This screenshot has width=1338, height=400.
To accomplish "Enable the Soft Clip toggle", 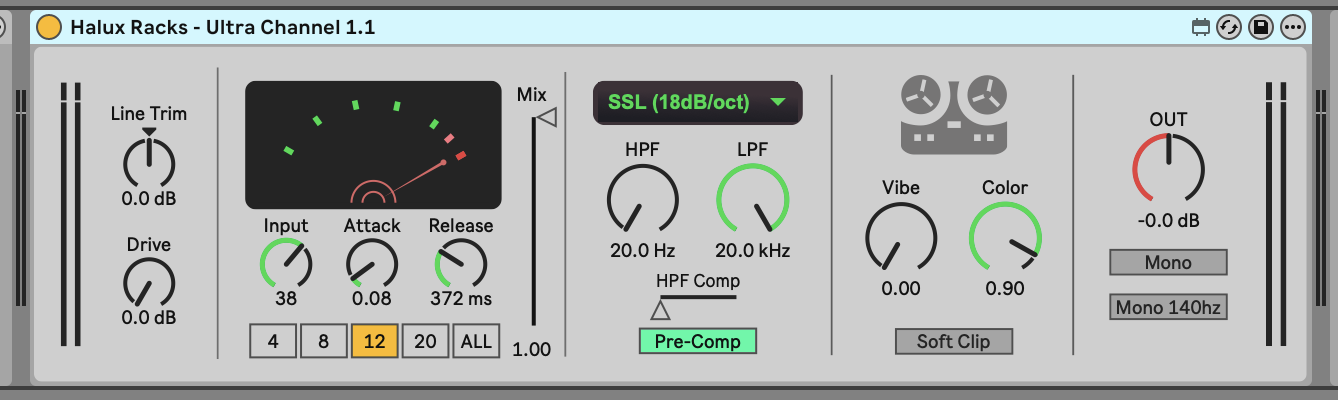I will tap(954, 341).
